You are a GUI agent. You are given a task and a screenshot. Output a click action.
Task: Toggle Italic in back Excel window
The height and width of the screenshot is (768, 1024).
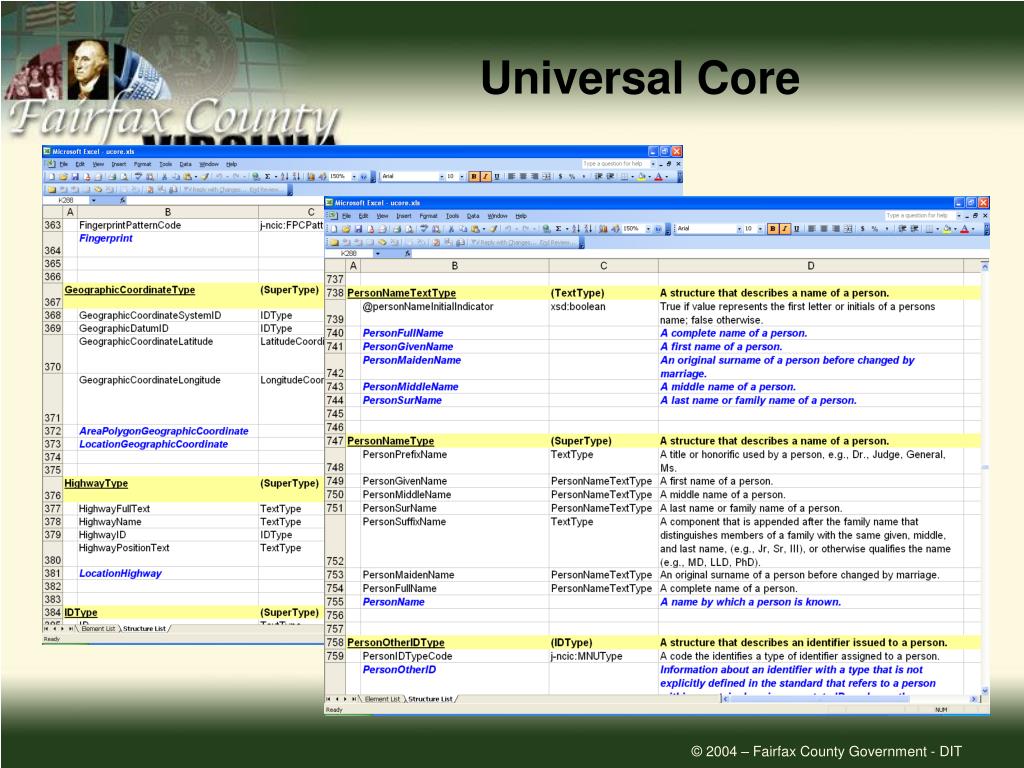[486, 176]
